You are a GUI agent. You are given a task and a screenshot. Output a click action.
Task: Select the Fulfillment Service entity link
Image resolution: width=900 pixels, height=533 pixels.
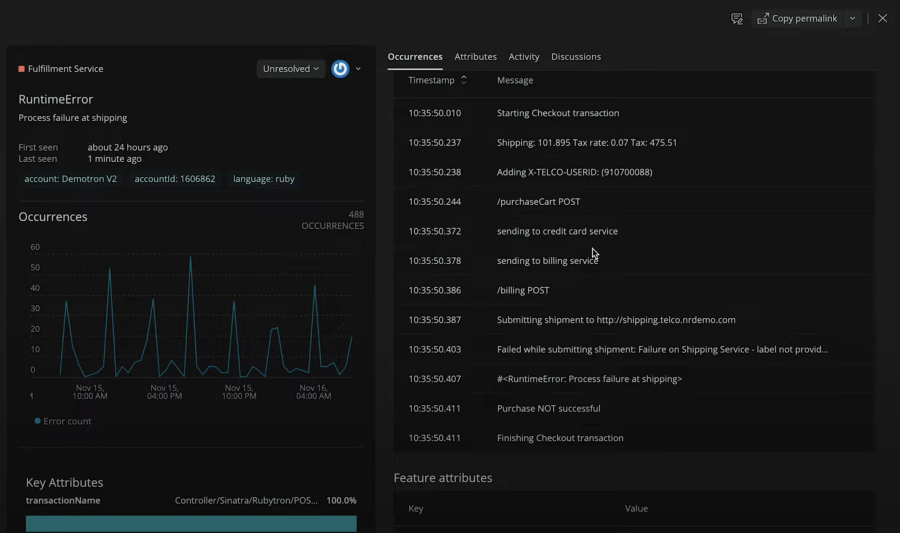tap(65, 69)
